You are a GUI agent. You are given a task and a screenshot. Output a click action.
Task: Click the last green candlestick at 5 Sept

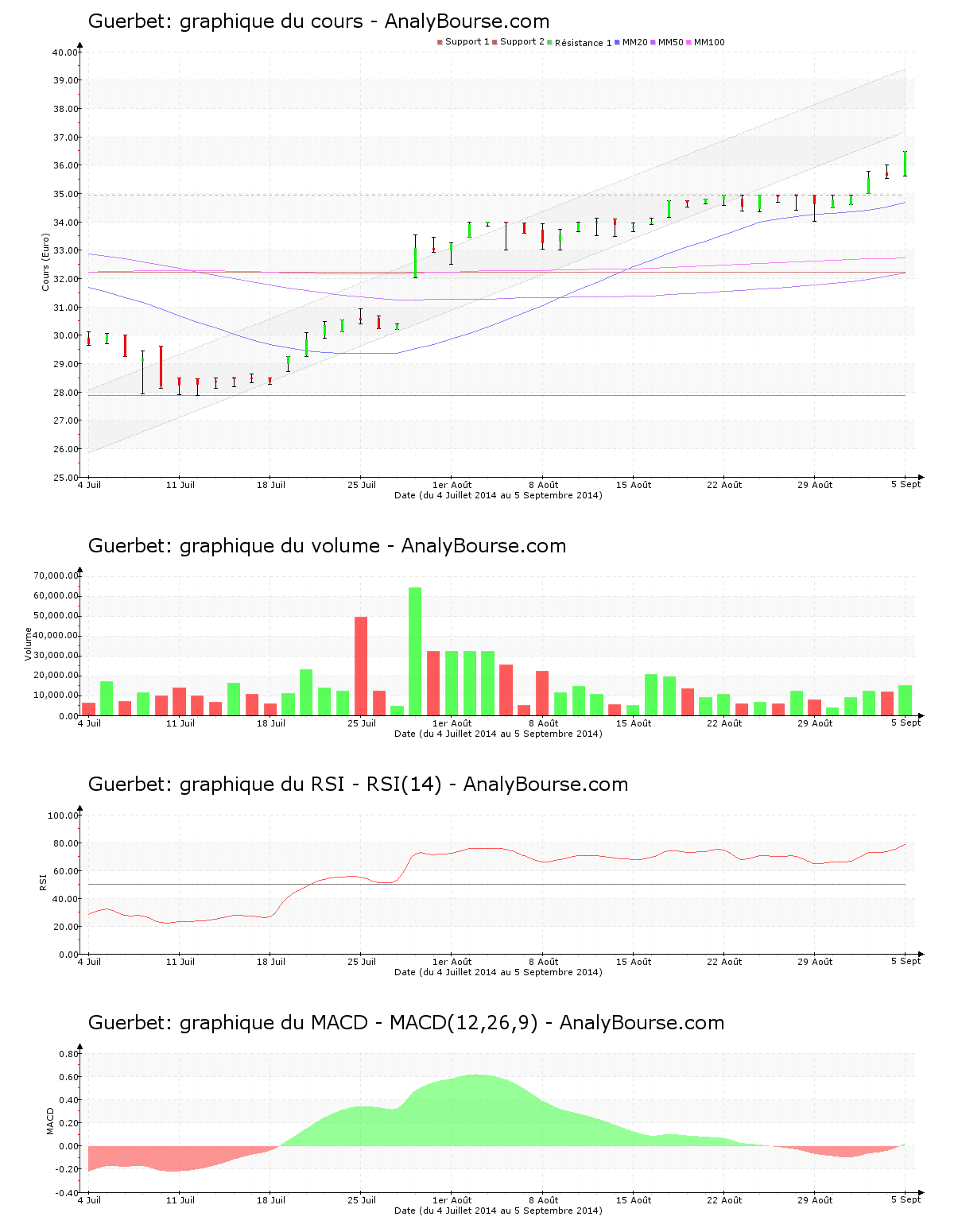(905, 164)
